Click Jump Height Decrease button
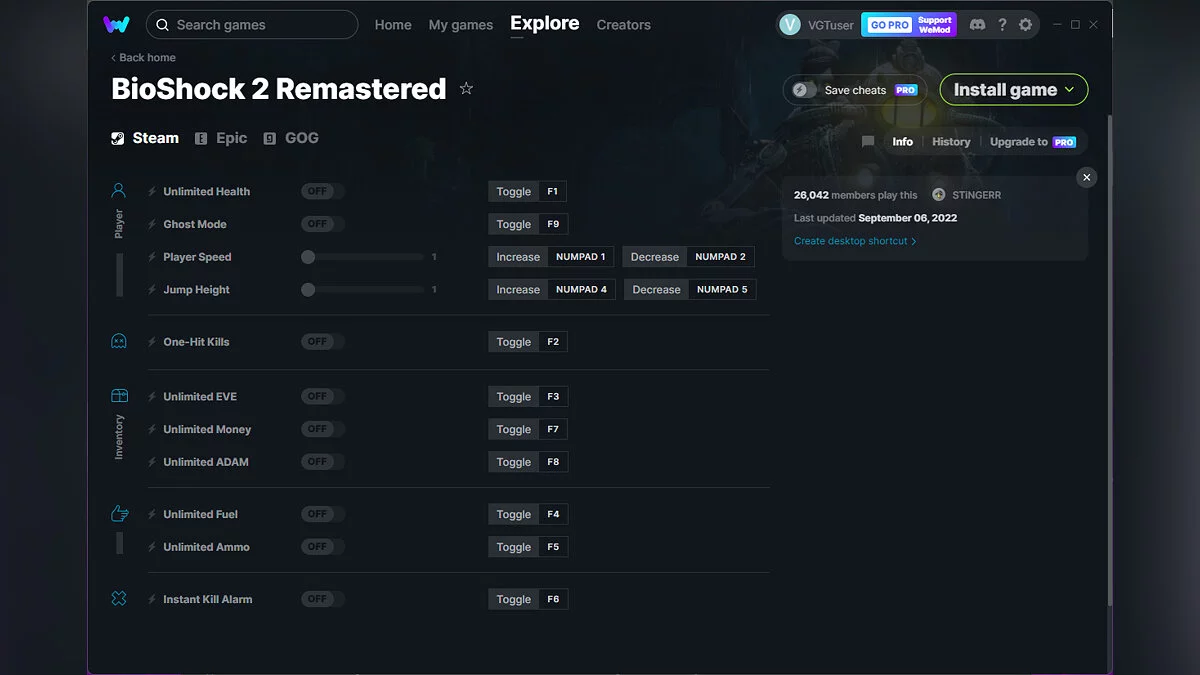This screenshot has width=1200, height=675. (656, 290)
